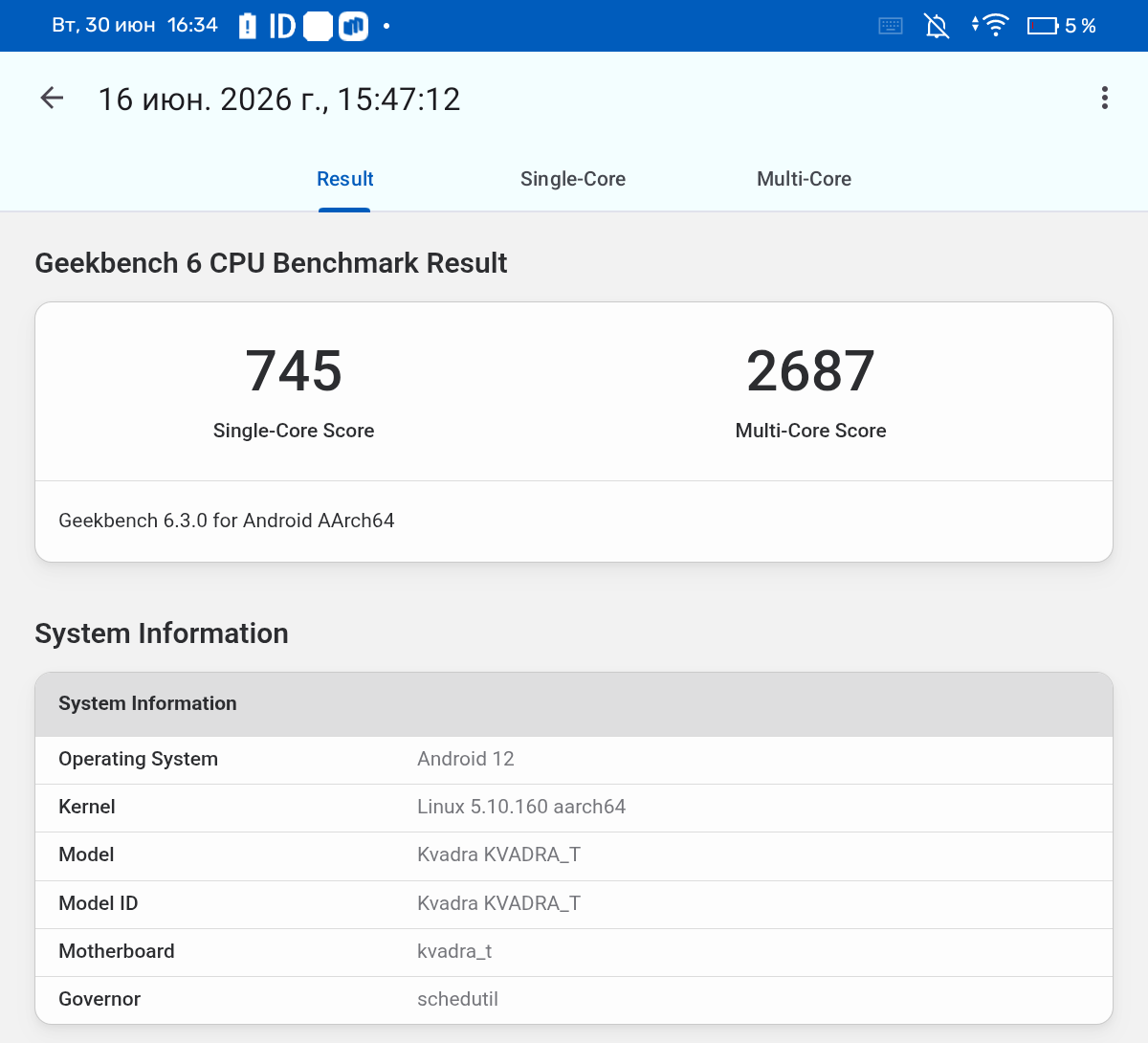
Task: Select the Motherboard row label
Action: tap(117, 951)
